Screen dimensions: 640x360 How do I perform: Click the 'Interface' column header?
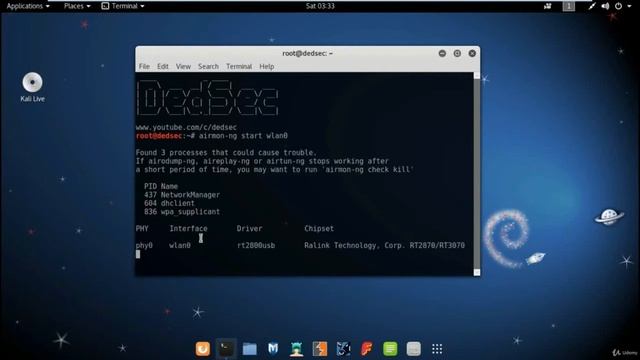tap(188, 229)
